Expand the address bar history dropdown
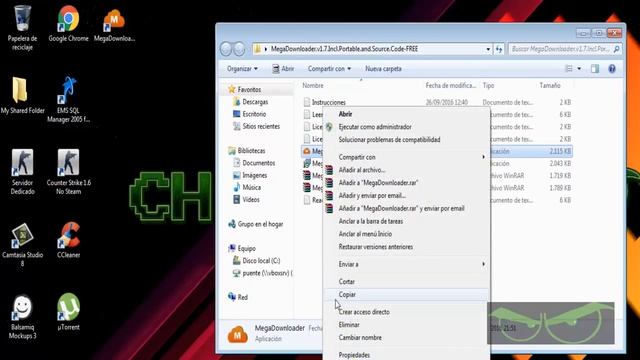The height and width of the screenshot is (360, 640). [488, 49]
